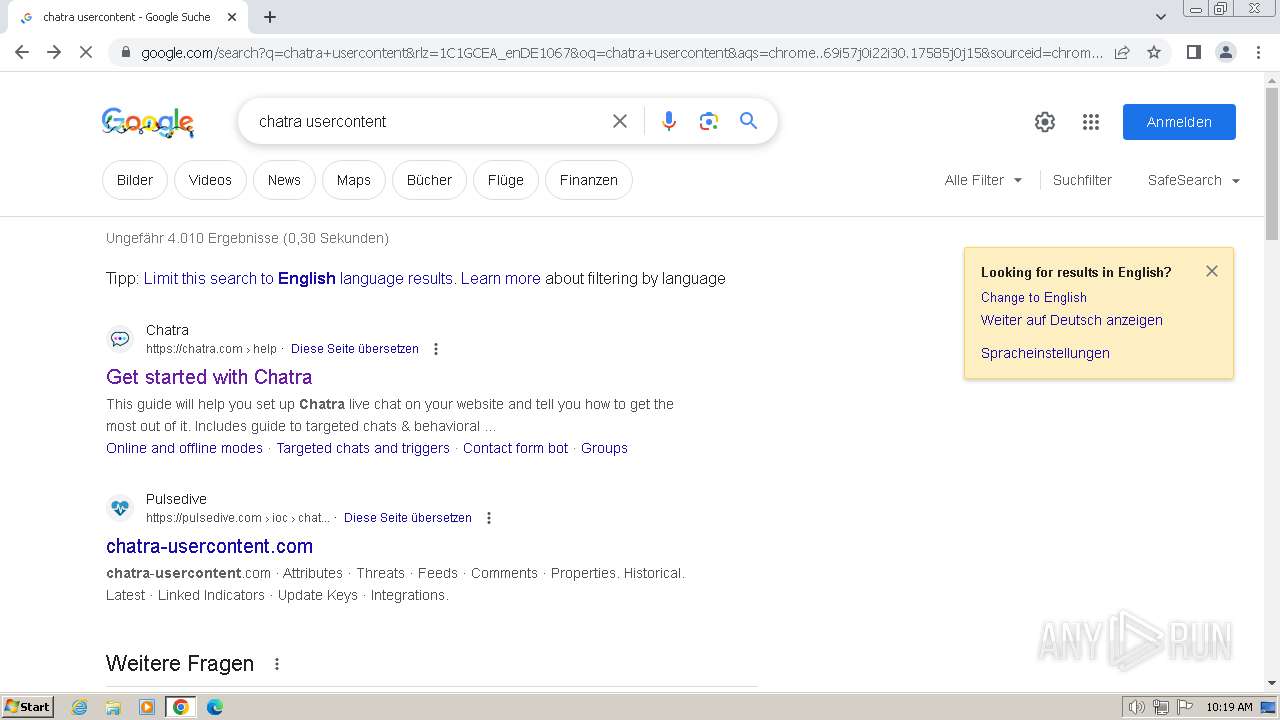Click the Anmelden button

tap(1179, 122)
